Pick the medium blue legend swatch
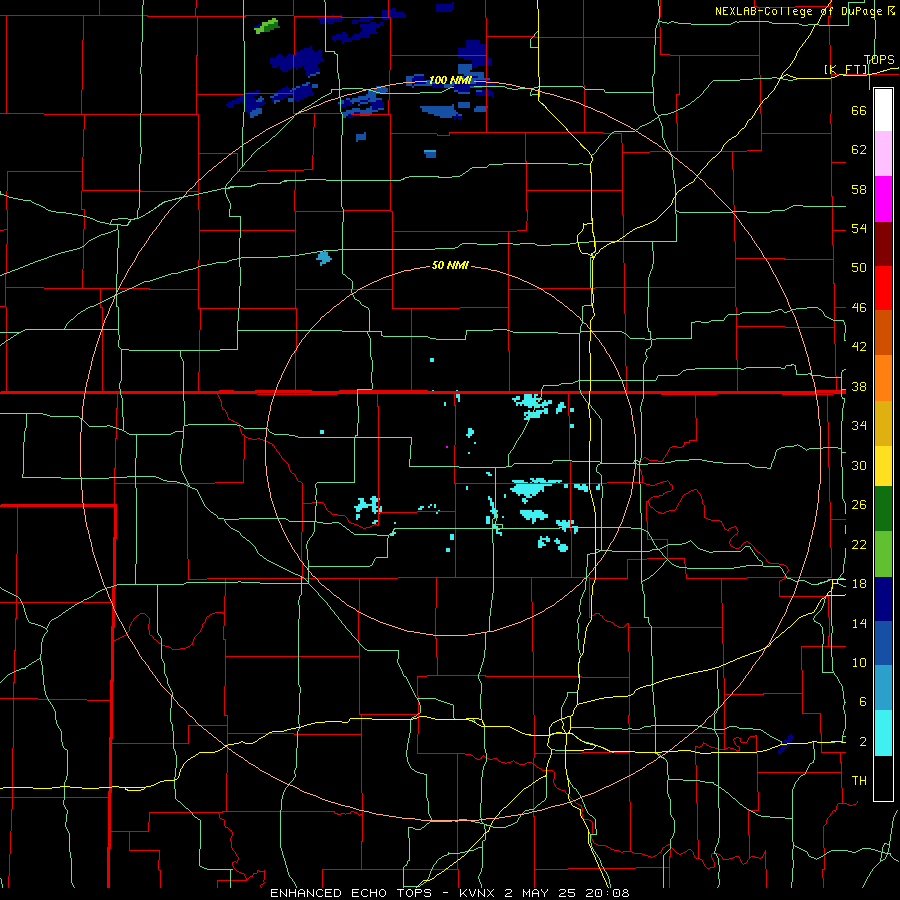Image resolution: width=900 pixels, height=900 pixels. pos(883,643)
